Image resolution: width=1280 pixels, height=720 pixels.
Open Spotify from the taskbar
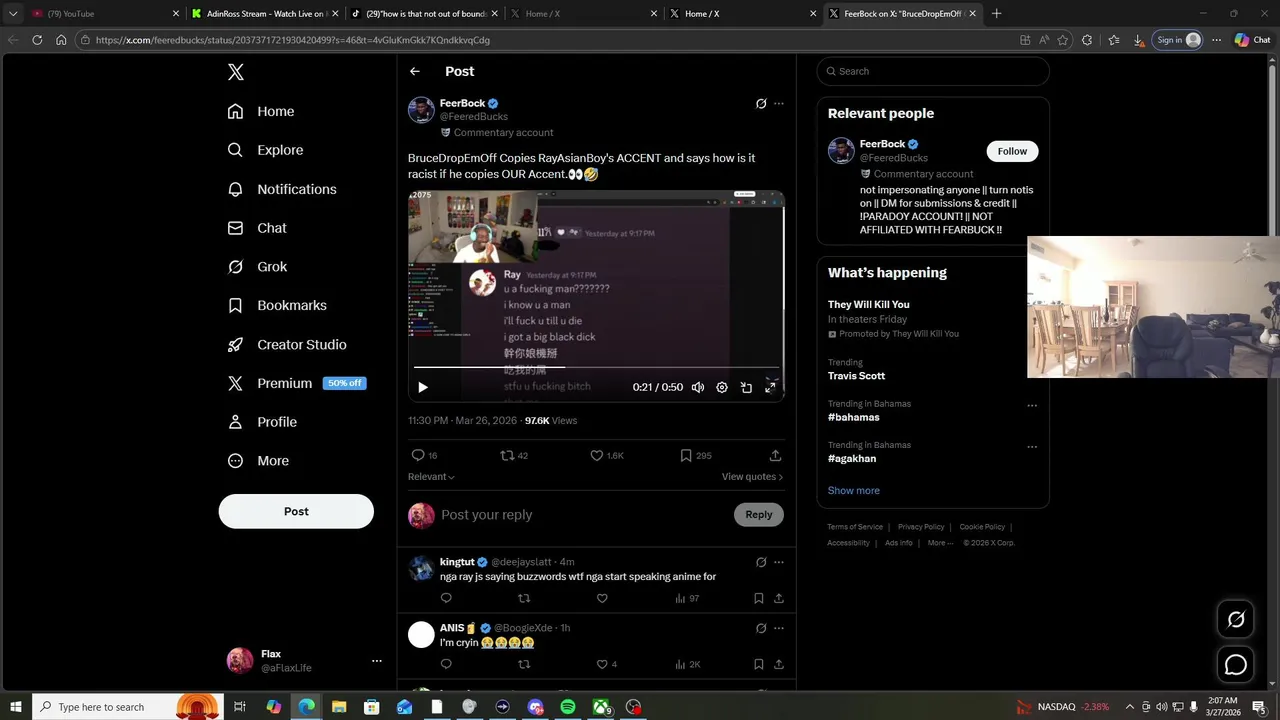tap(568, 707)
